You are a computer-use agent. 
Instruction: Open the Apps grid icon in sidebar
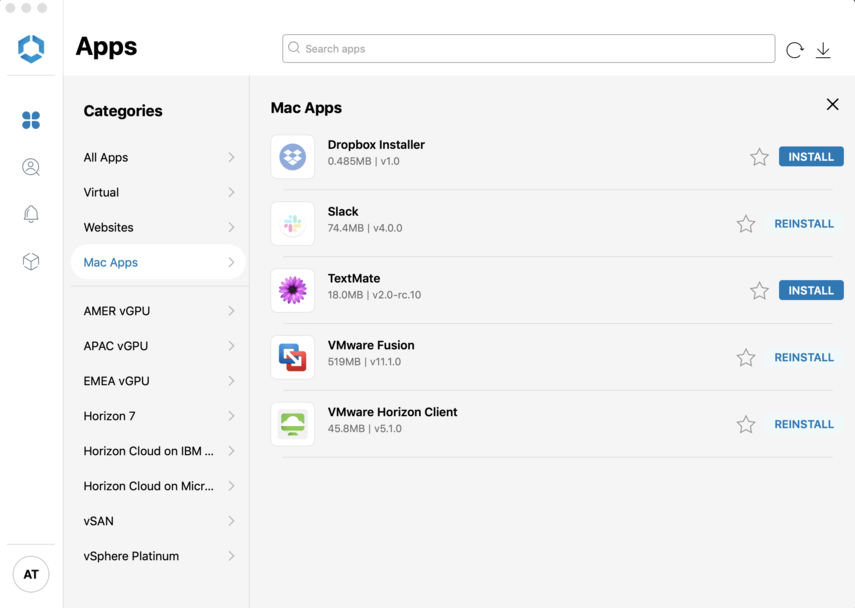pyautogui.click(x=31, y=120)
